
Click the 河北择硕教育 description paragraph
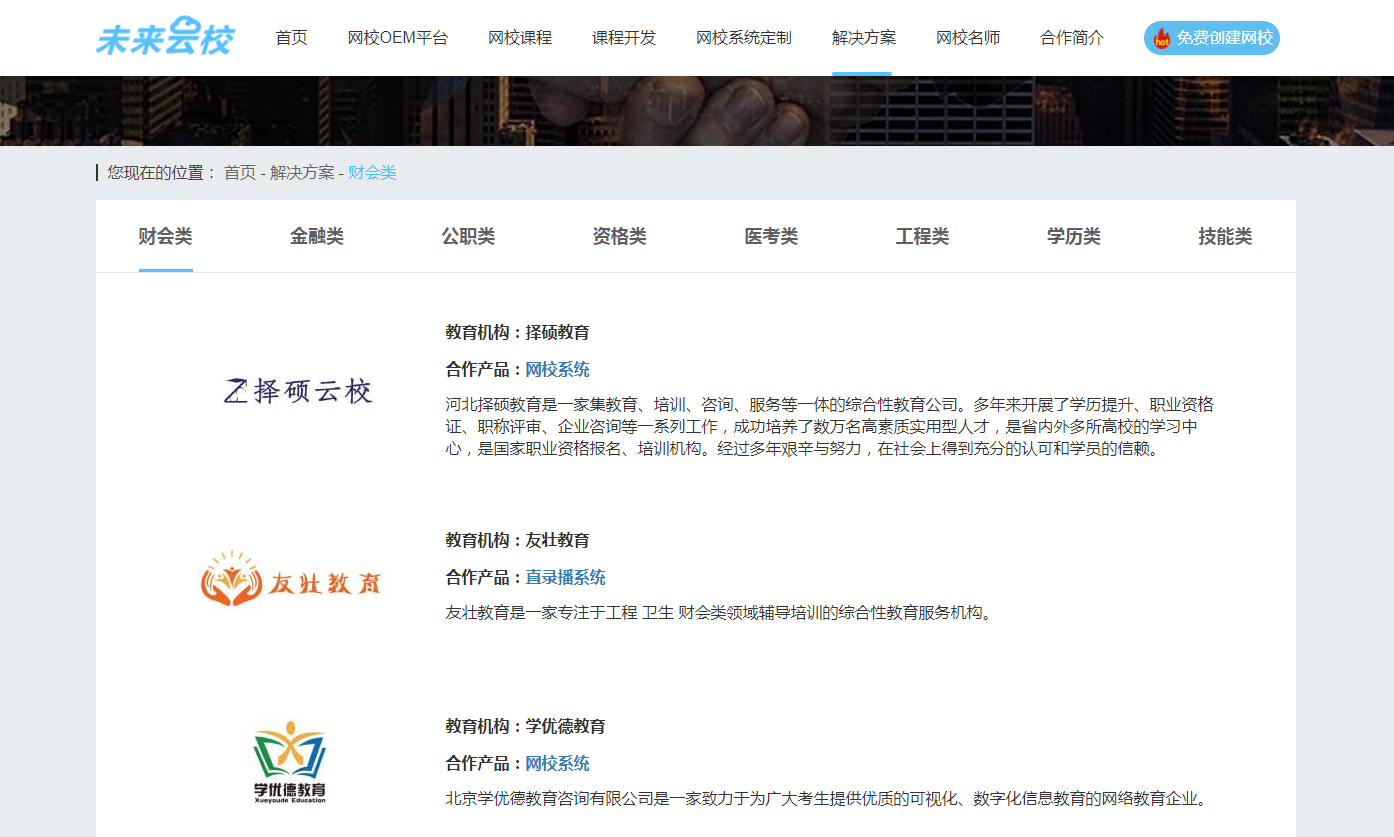click(x=830, y=427)
